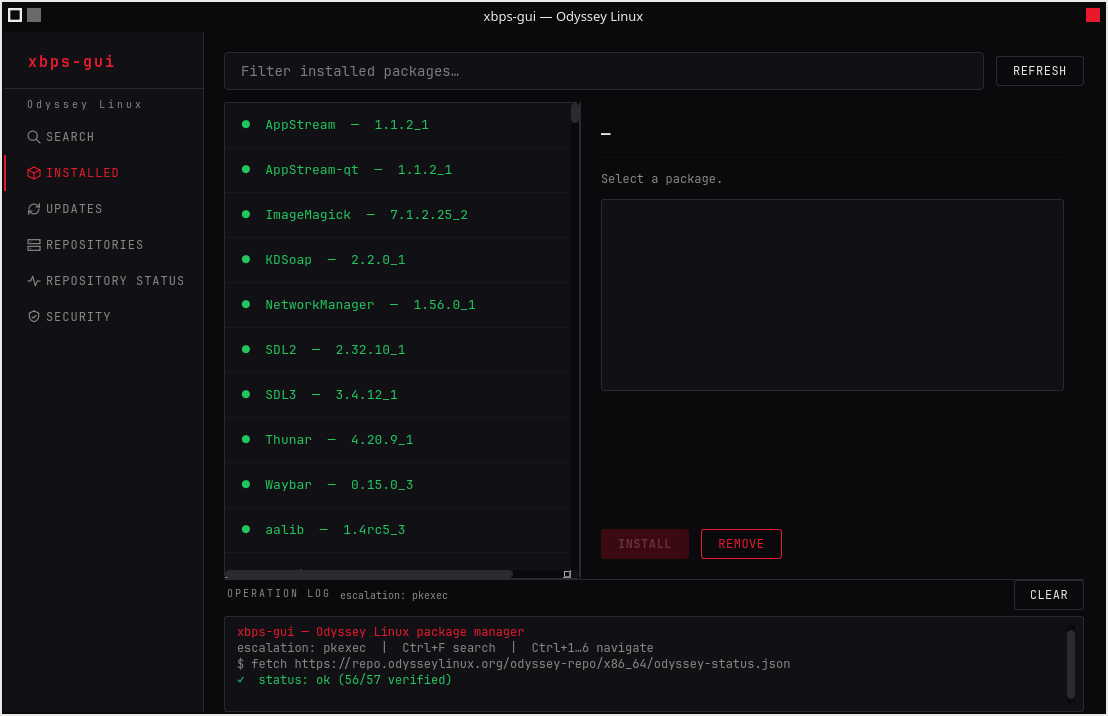Select NetworkManager 1.56.0_1 package
The width and height of the screenshot is (1108, 716).
pyautogui.click(x=398, y=305)
